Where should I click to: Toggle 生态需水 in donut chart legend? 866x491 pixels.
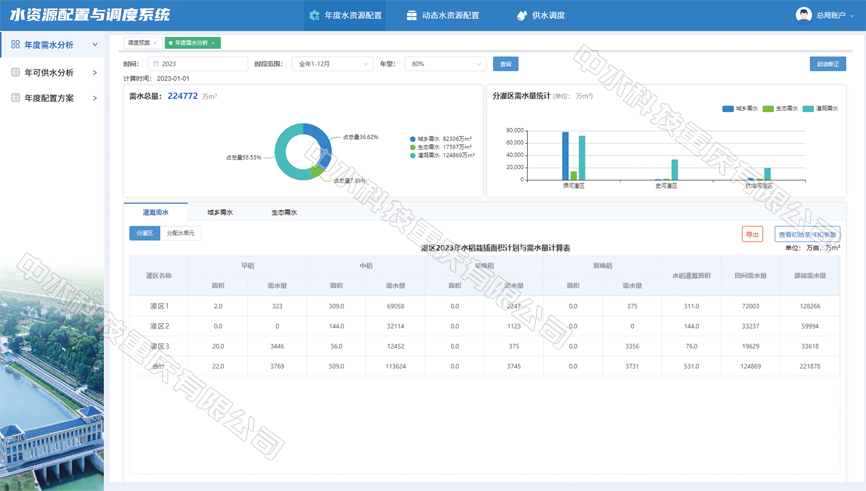tap(441, 147)
